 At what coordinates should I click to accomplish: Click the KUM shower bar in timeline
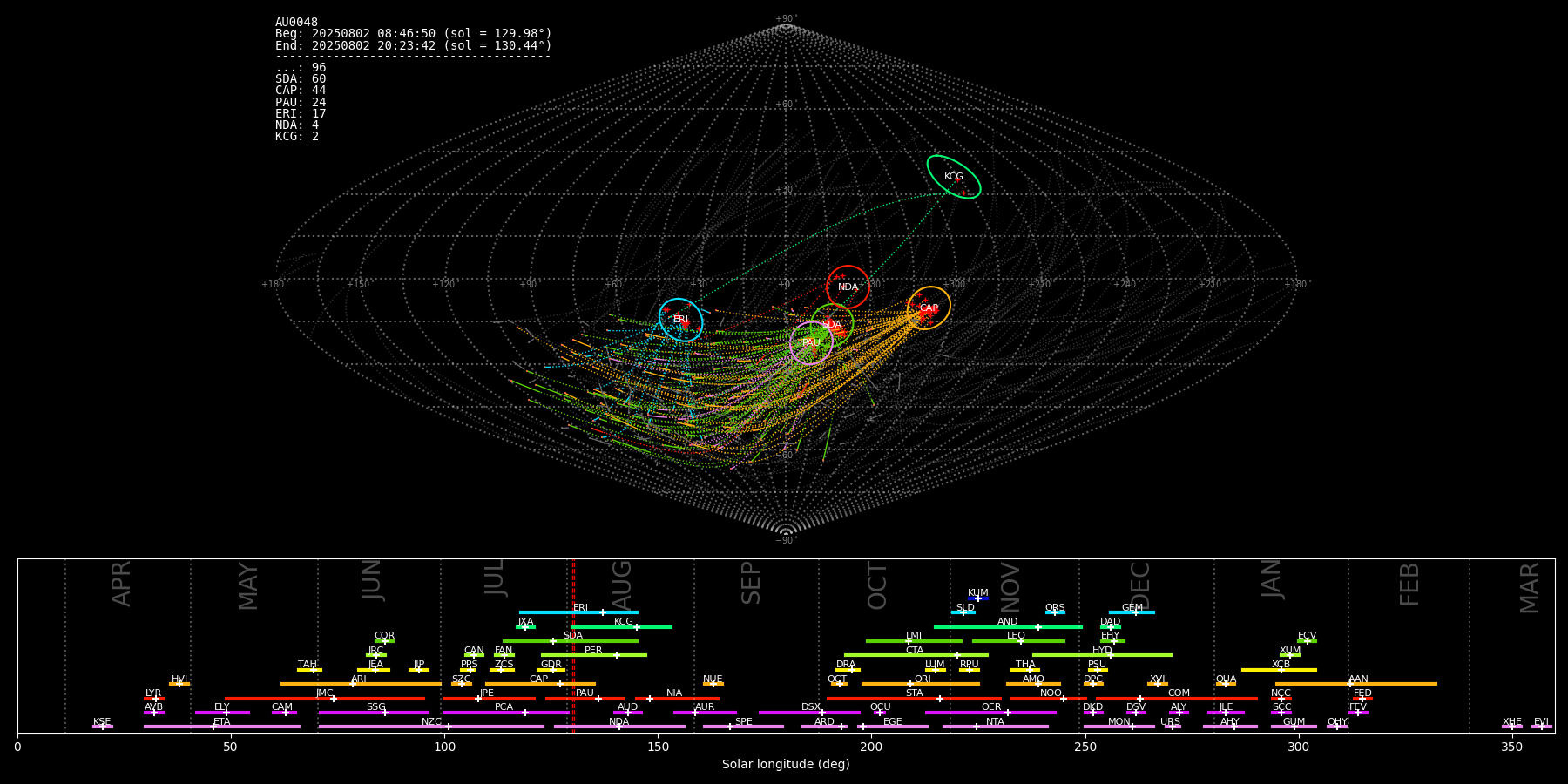pyautogui.click(x=978, y=598)
